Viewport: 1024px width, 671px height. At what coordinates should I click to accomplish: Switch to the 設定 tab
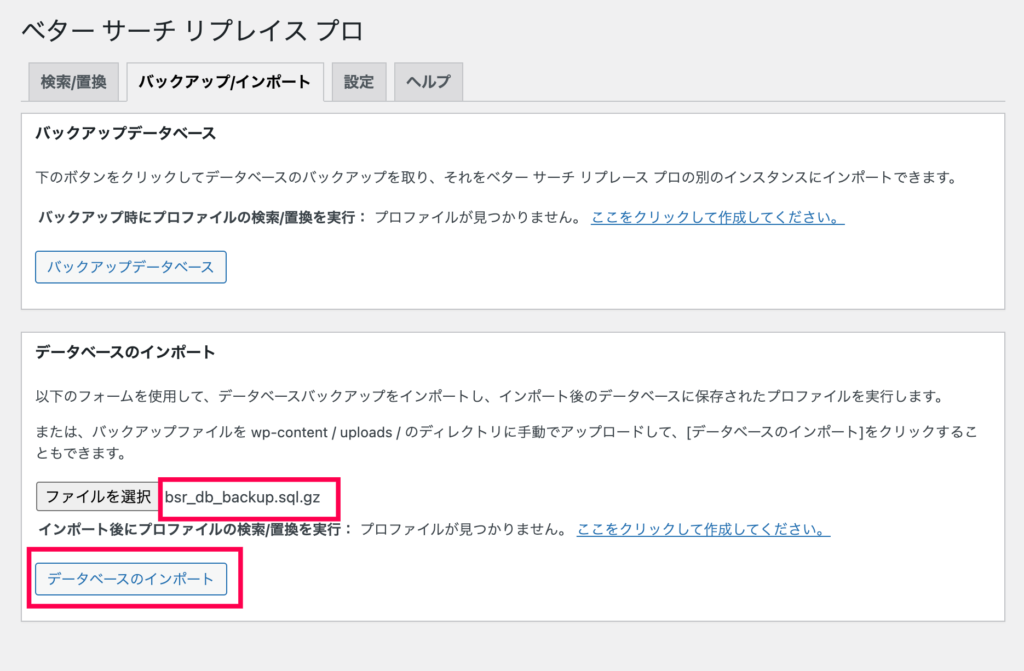tap(359, 82)
